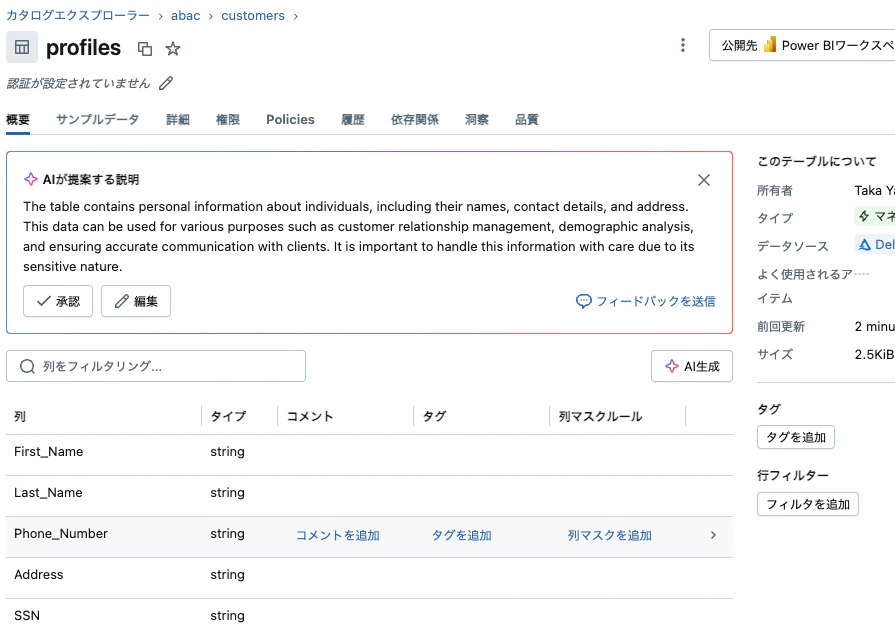Viewport: 895px width, 638px height.
Task: Star the profiles table as favorite
Action: pyautogui.click(x=173, y=49)
